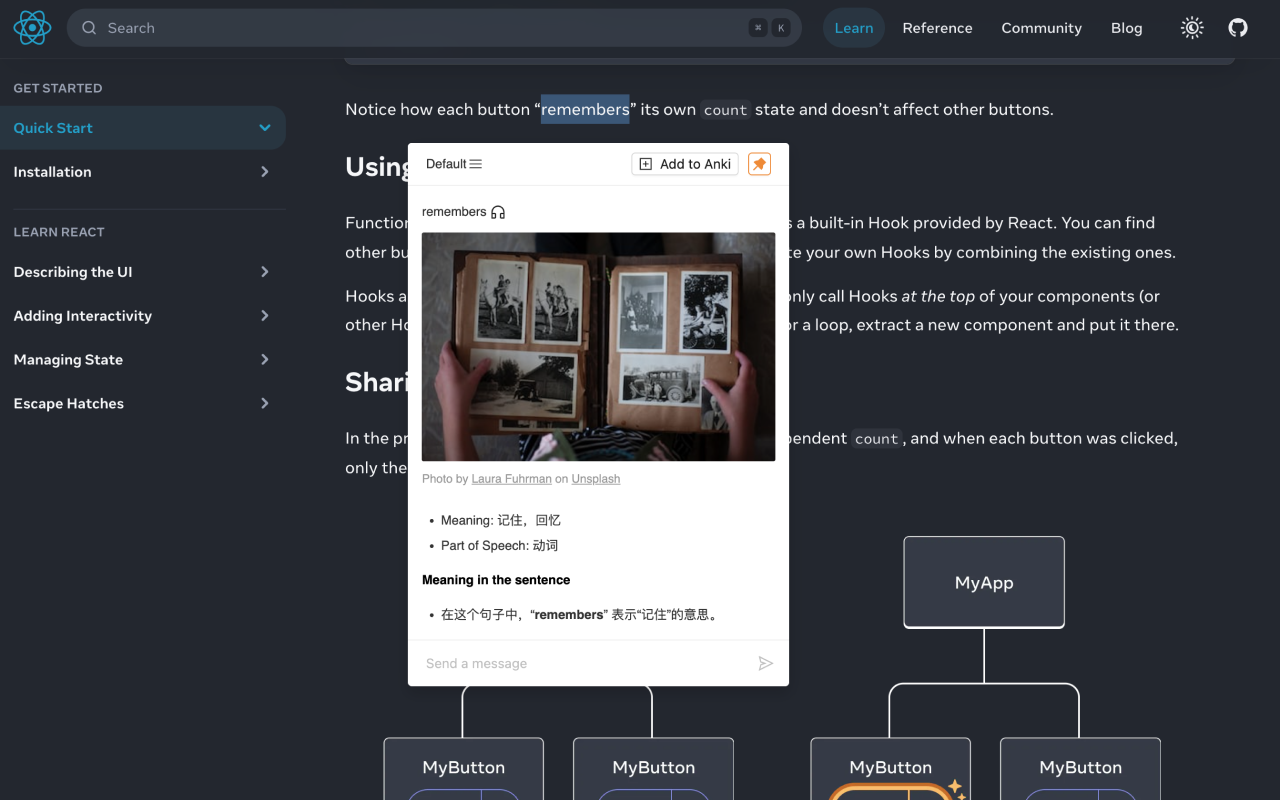Open the Laura Fuhrman photographer link
The image size is (1280, 800).
tap(511, 479)
